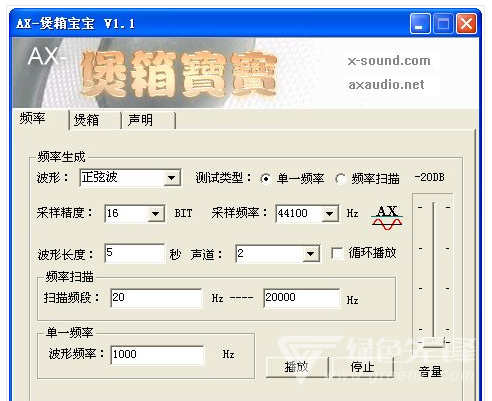Click the 停止 stop button
The image size is (492, 401).
coord(362,367)
